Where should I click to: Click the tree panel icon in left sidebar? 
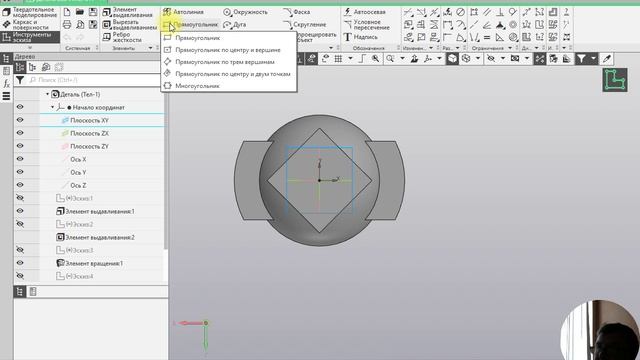click(x=6, y=58)
